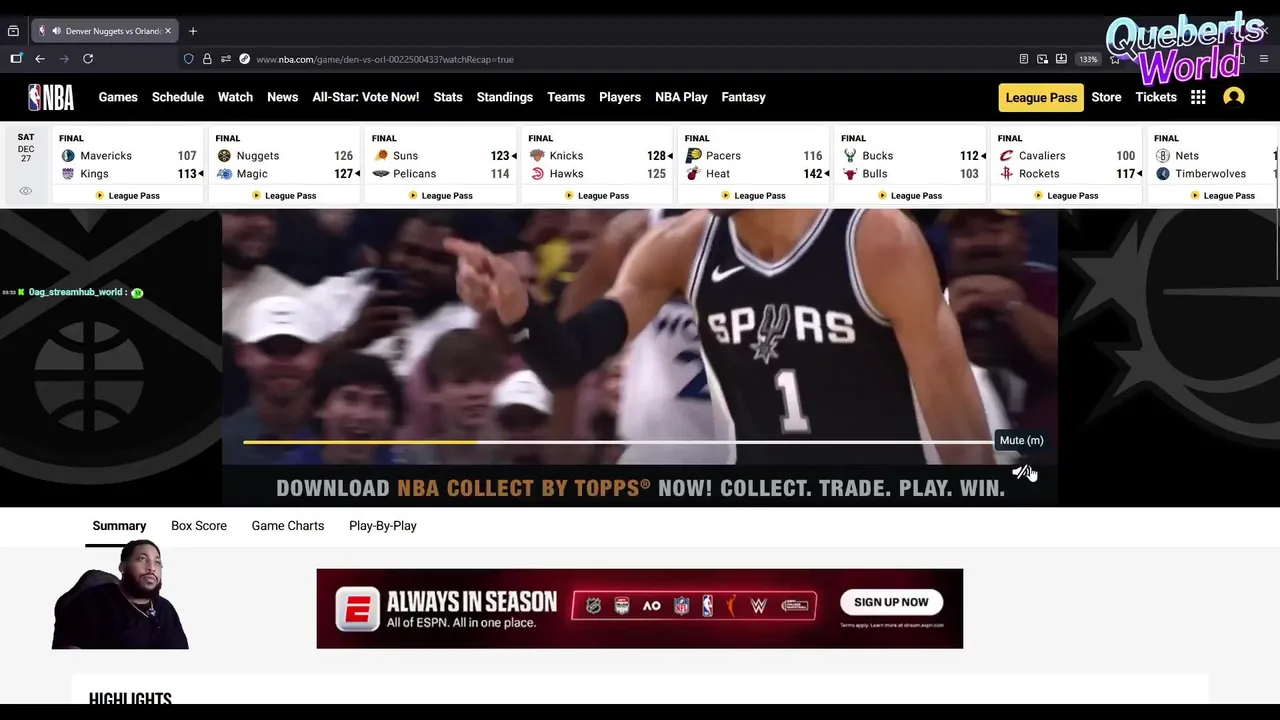Open the Teams menu

tap(566, 97)
